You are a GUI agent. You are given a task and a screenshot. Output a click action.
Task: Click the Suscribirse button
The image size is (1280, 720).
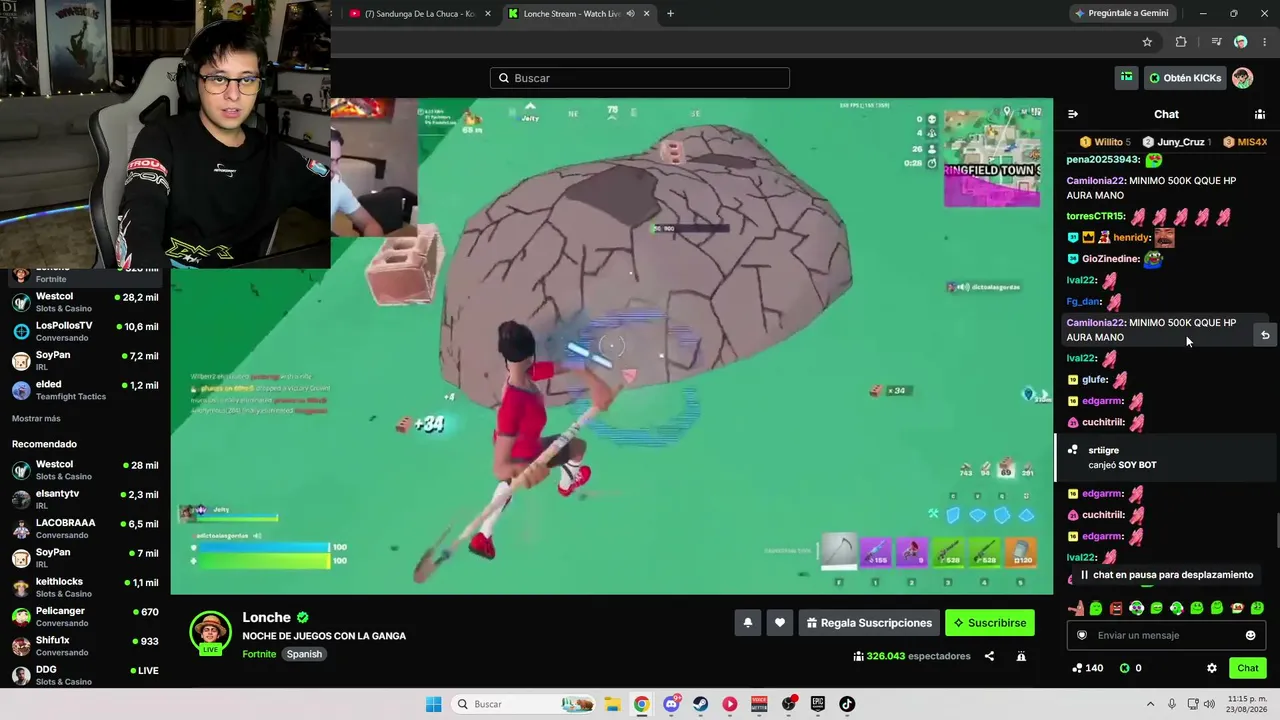(x=989, y=623)
